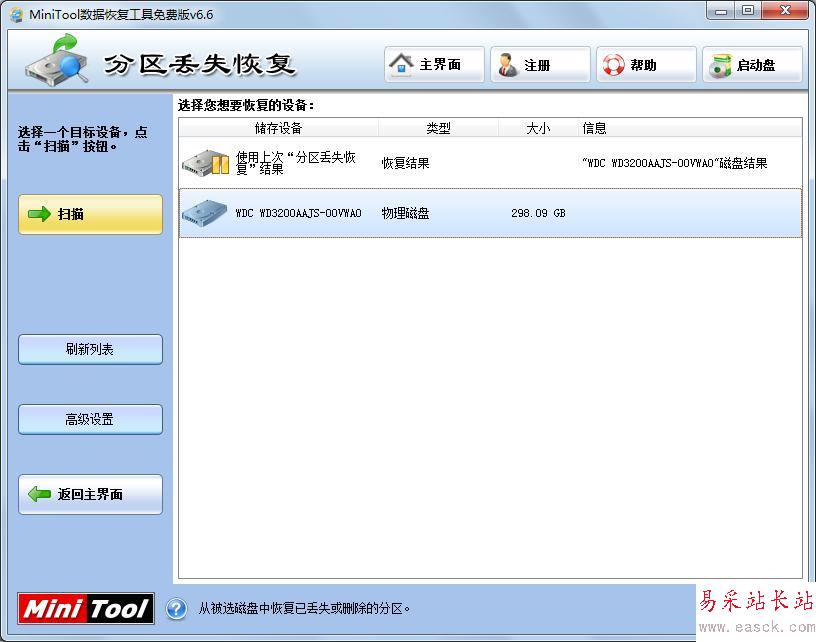This screenshot has width=816, height=642.
Task: Click the previous recovery result disk icon
Action: pos(206,163)
